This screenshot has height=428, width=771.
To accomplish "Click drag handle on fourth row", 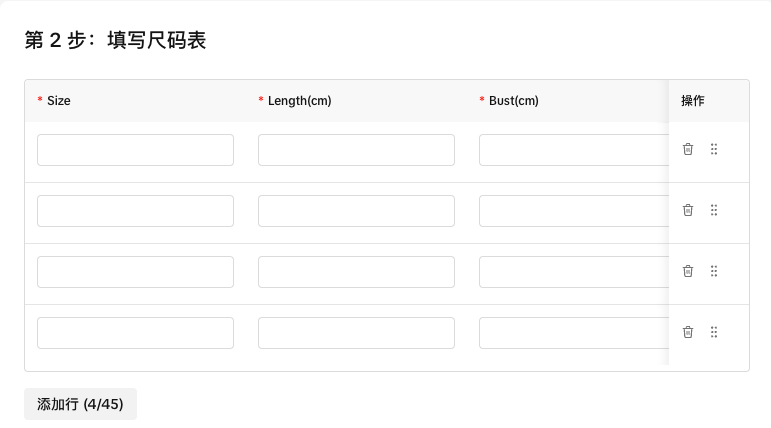I will coord(714,332).
